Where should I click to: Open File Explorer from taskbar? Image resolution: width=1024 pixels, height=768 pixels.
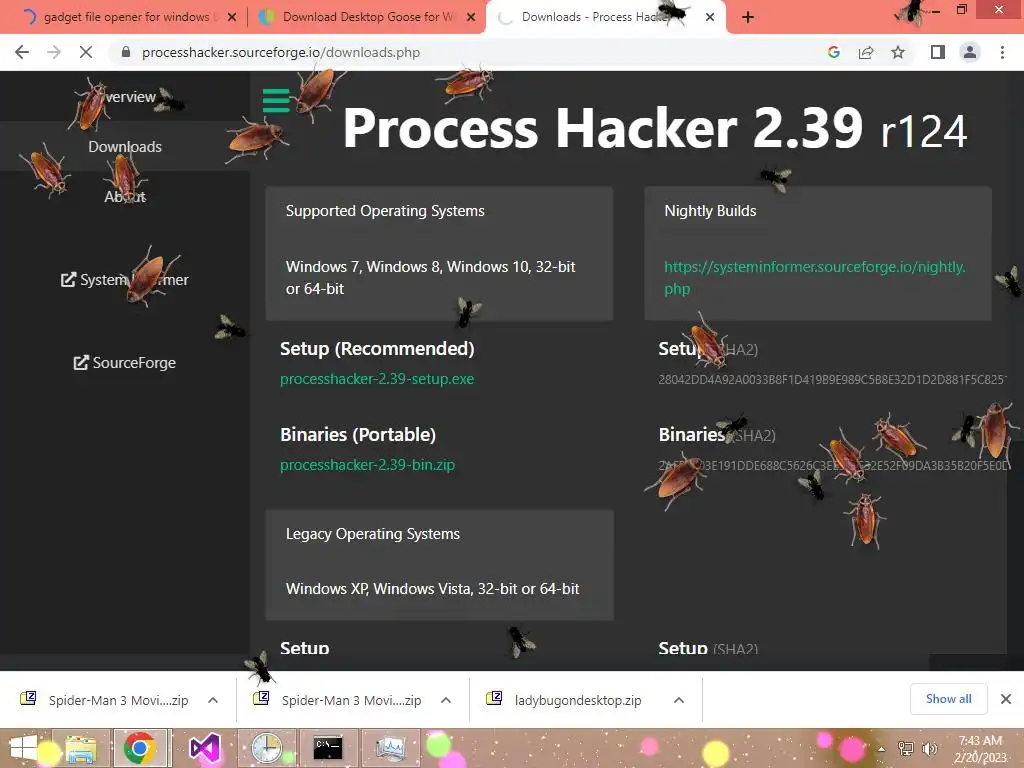coord(80,748)
